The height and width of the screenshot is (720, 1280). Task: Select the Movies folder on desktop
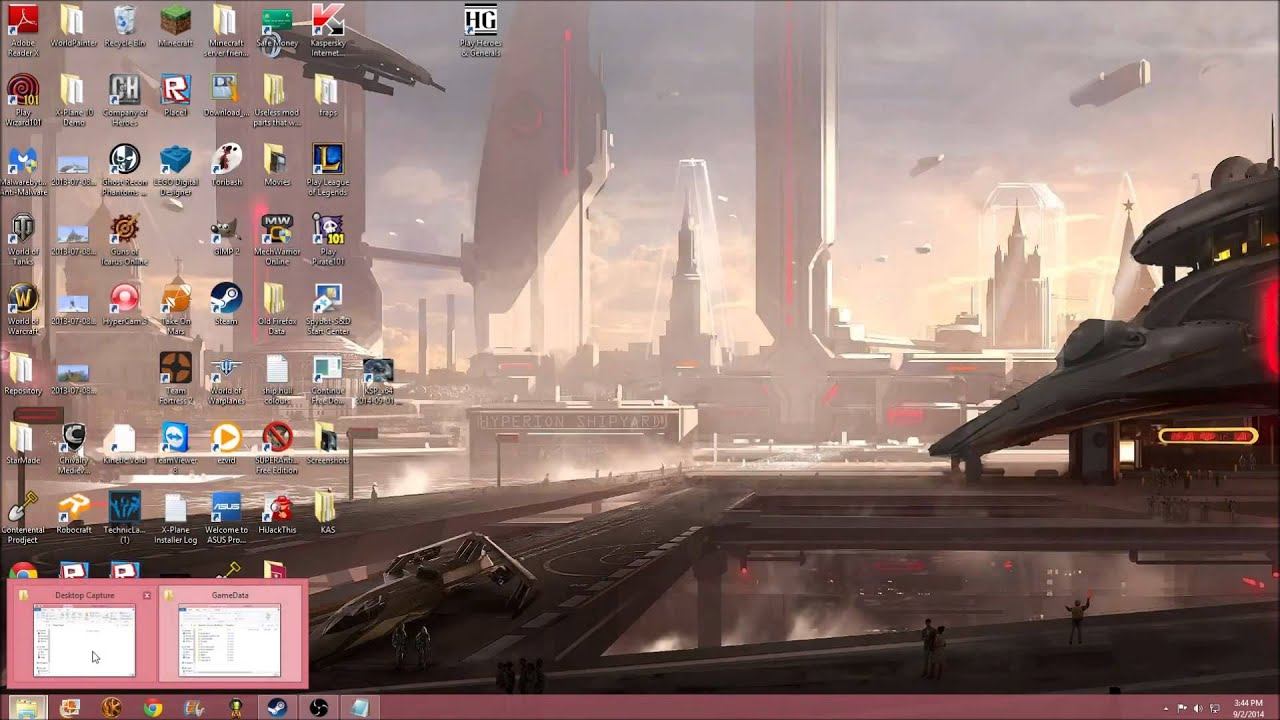(277, 166)
